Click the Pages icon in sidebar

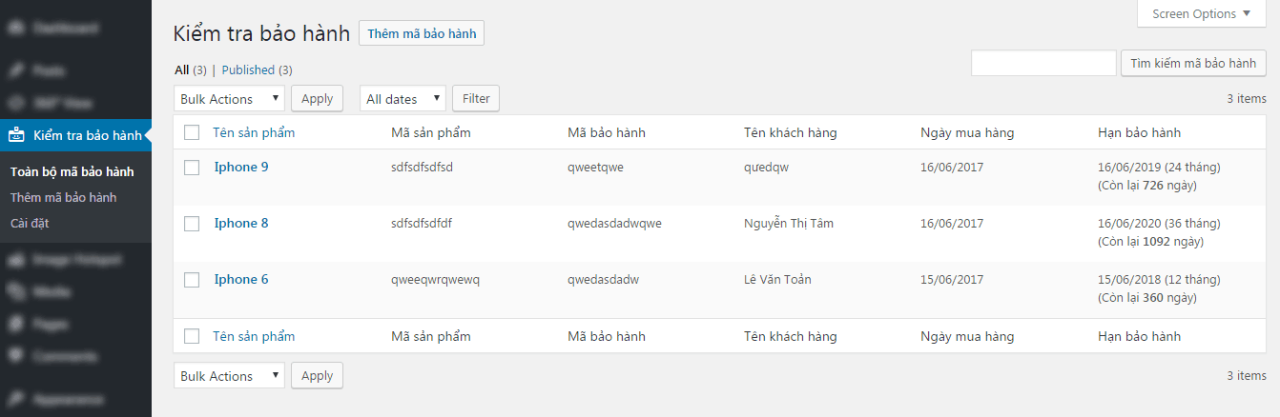(17, 324)
